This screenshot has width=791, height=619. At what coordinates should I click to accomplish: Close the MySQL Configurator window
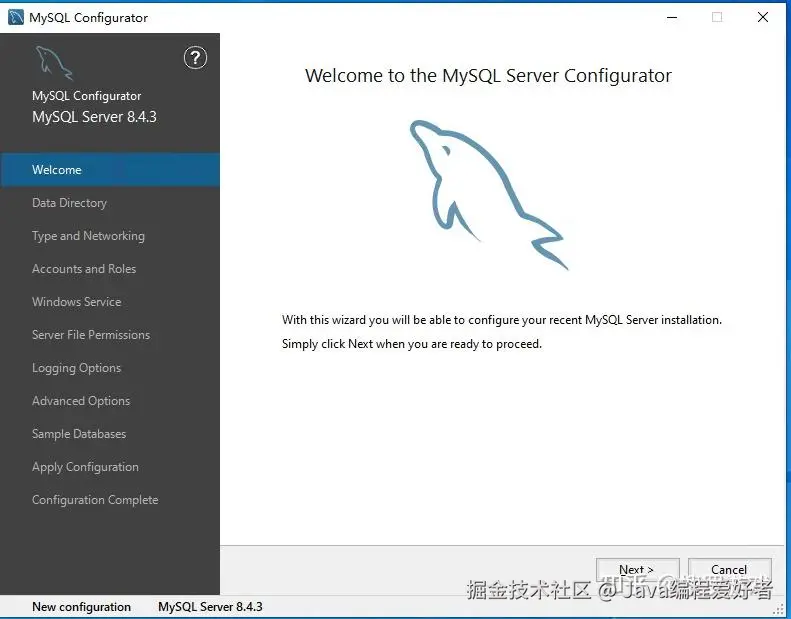pos(763,17)
